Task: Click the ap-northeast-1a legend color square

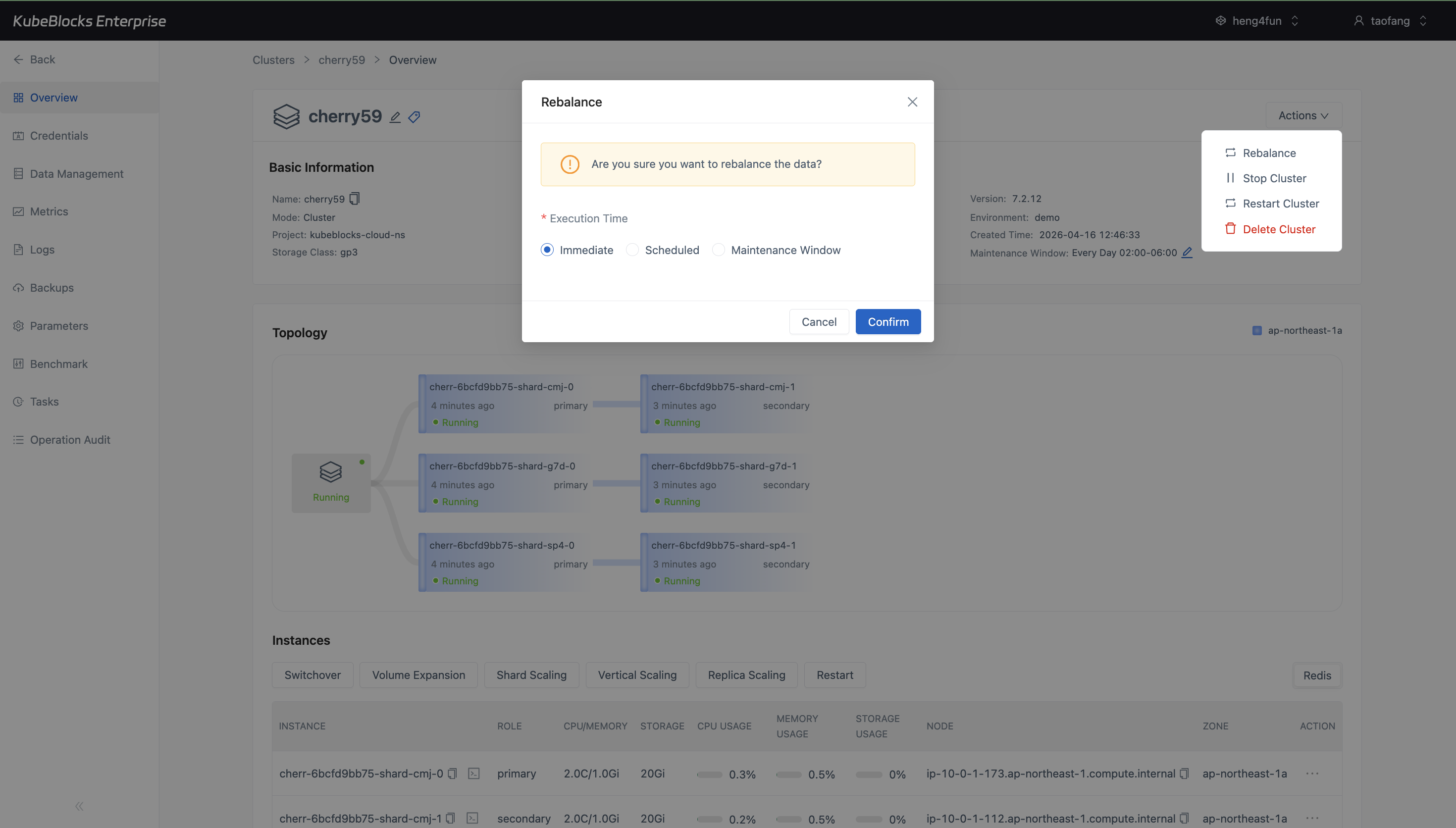Action: tap(1257, 331)
